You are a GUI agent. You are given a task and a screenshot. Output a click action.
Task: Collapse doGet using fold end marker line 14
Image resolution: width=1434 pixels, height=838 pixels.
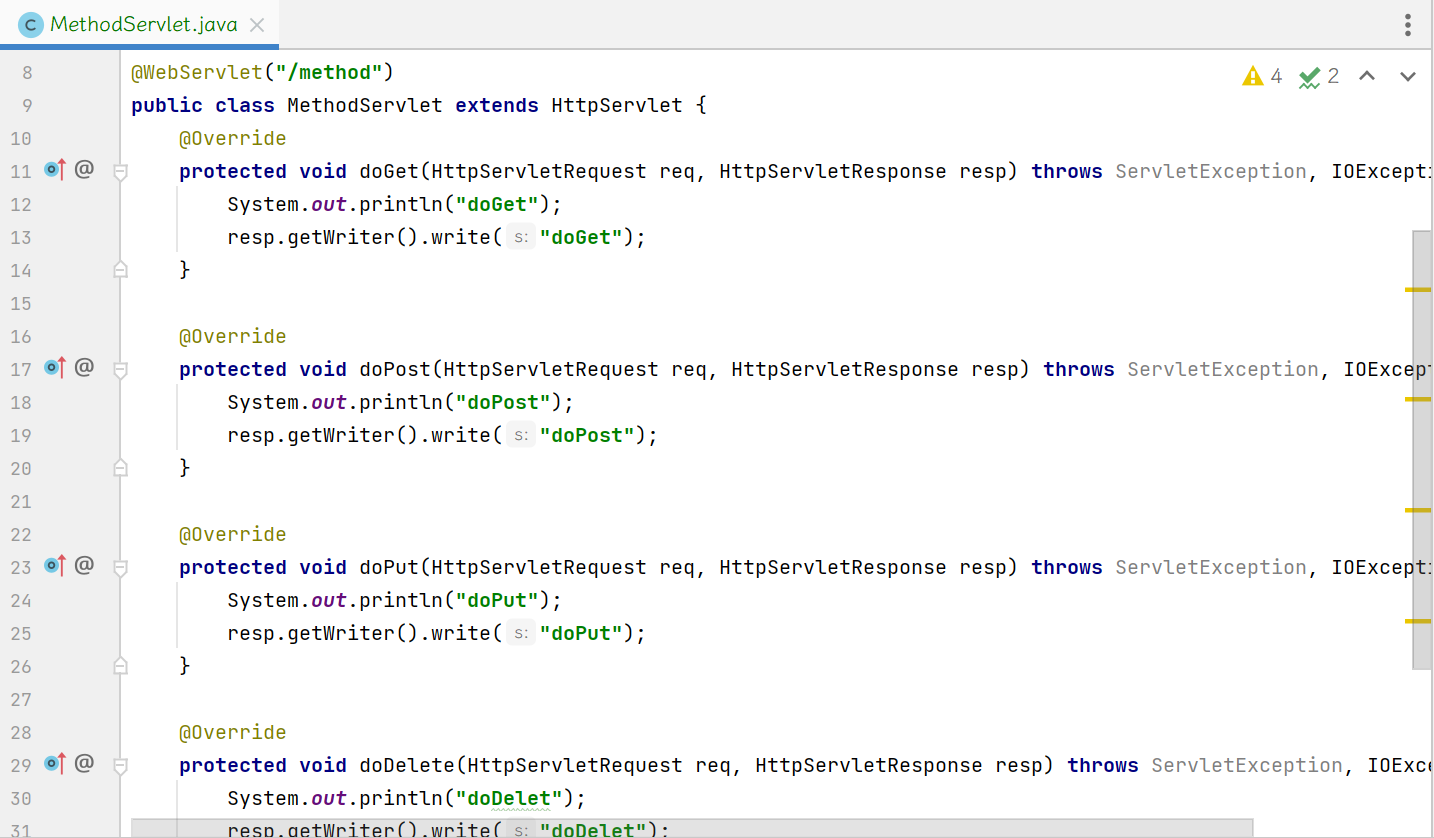click(120, 269)
